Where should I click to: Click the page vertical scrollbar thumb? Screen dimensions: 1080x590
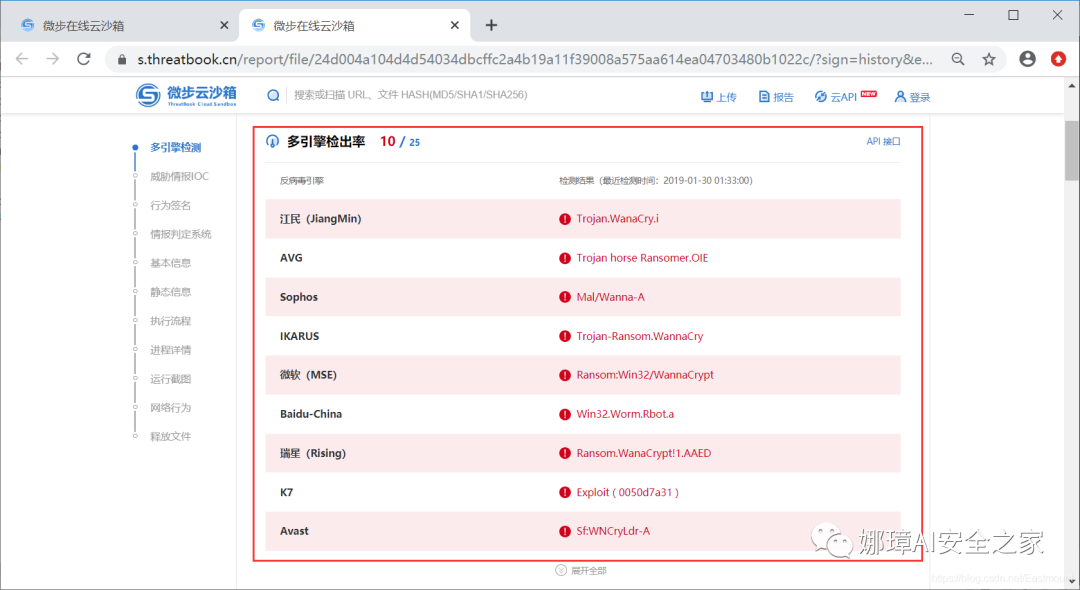tap(1072, 151)
